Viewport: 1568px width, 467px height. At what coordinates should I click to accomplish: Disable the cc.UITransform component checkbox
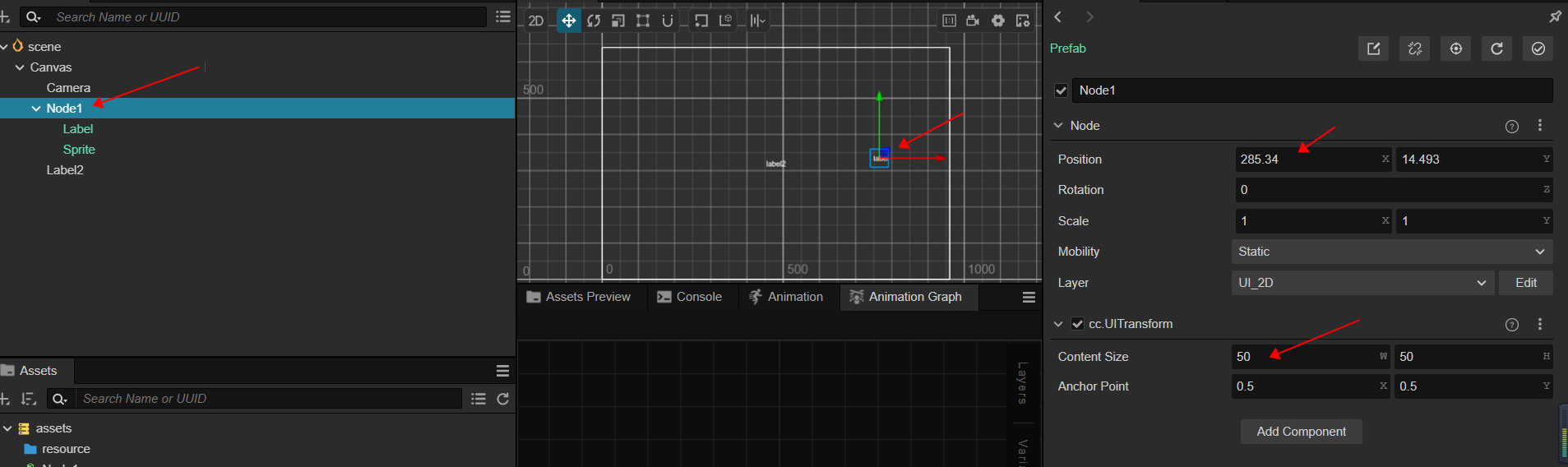(1077, 324)
